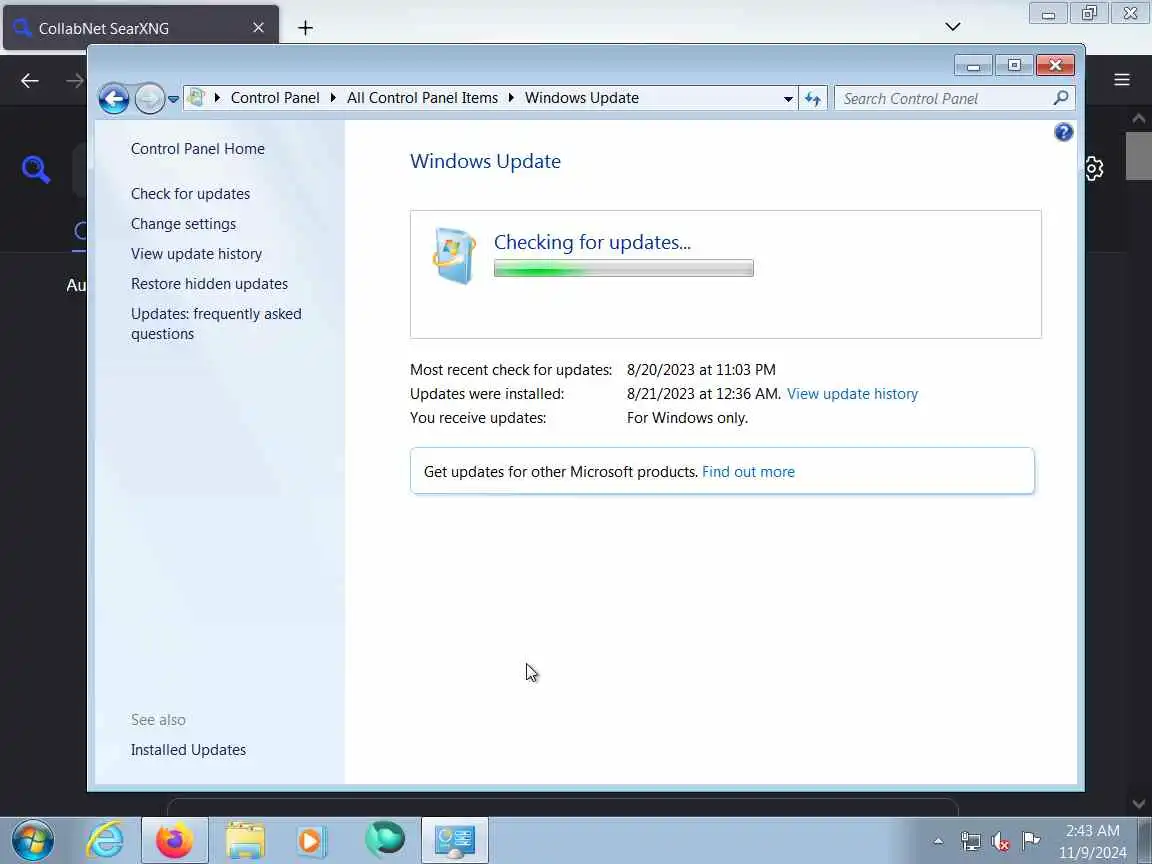Open Installed Updates link
The image size is (1152, 864).
point(188,750)
